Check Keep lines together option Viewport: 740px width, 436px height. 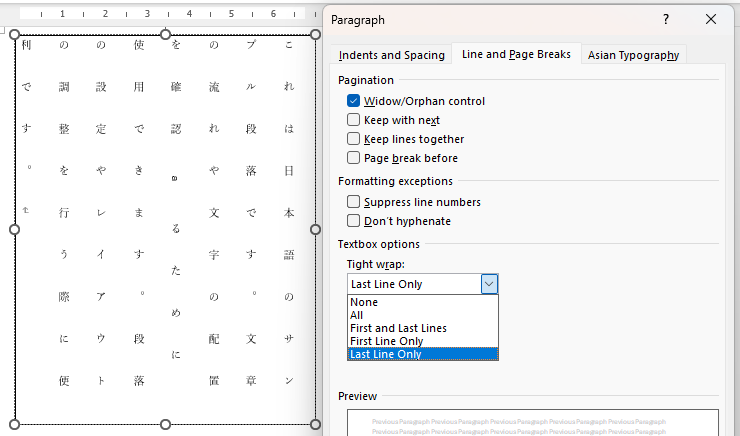pyautogui.click(x=354, y=139)
